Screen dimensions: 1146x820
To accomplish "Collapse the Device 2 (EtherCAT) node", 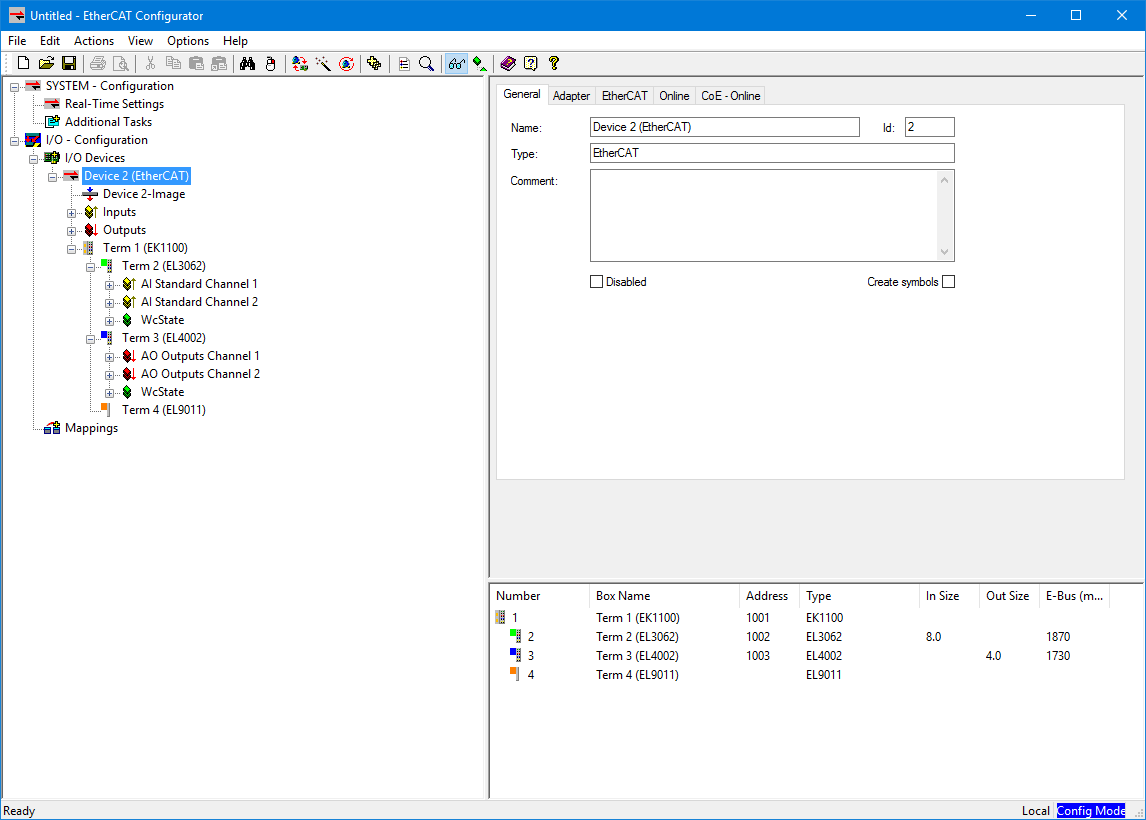I will (x=52, y=177).
